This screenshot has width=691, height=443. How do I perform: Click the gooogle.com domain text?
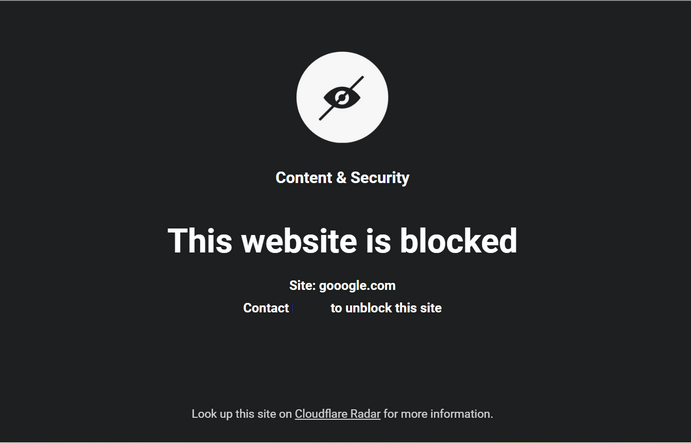[357, 286]
